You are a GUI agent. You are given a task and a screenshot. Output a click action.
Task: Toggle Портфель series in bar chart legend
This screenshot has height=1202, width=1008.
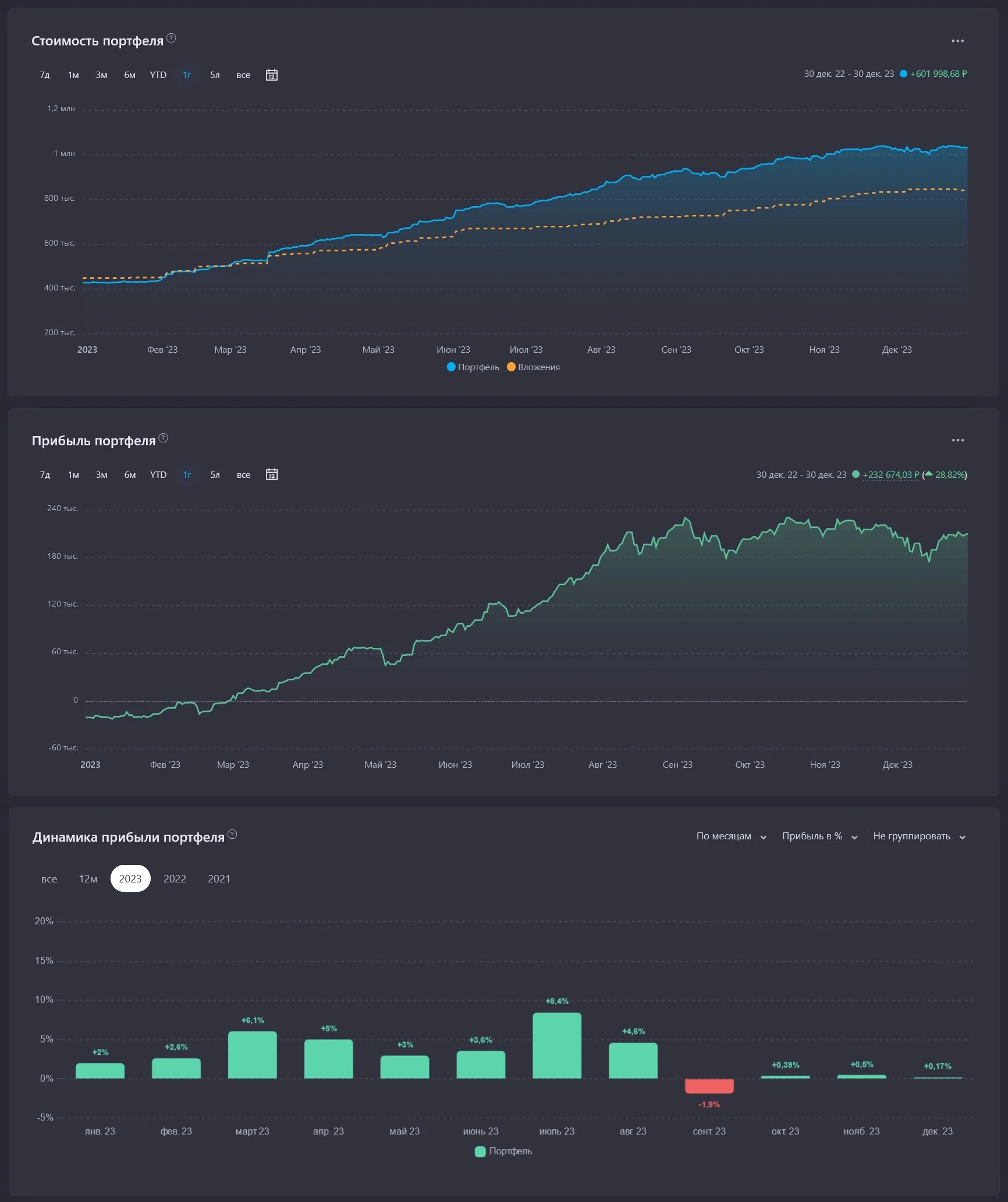[x=503, y=1151]
